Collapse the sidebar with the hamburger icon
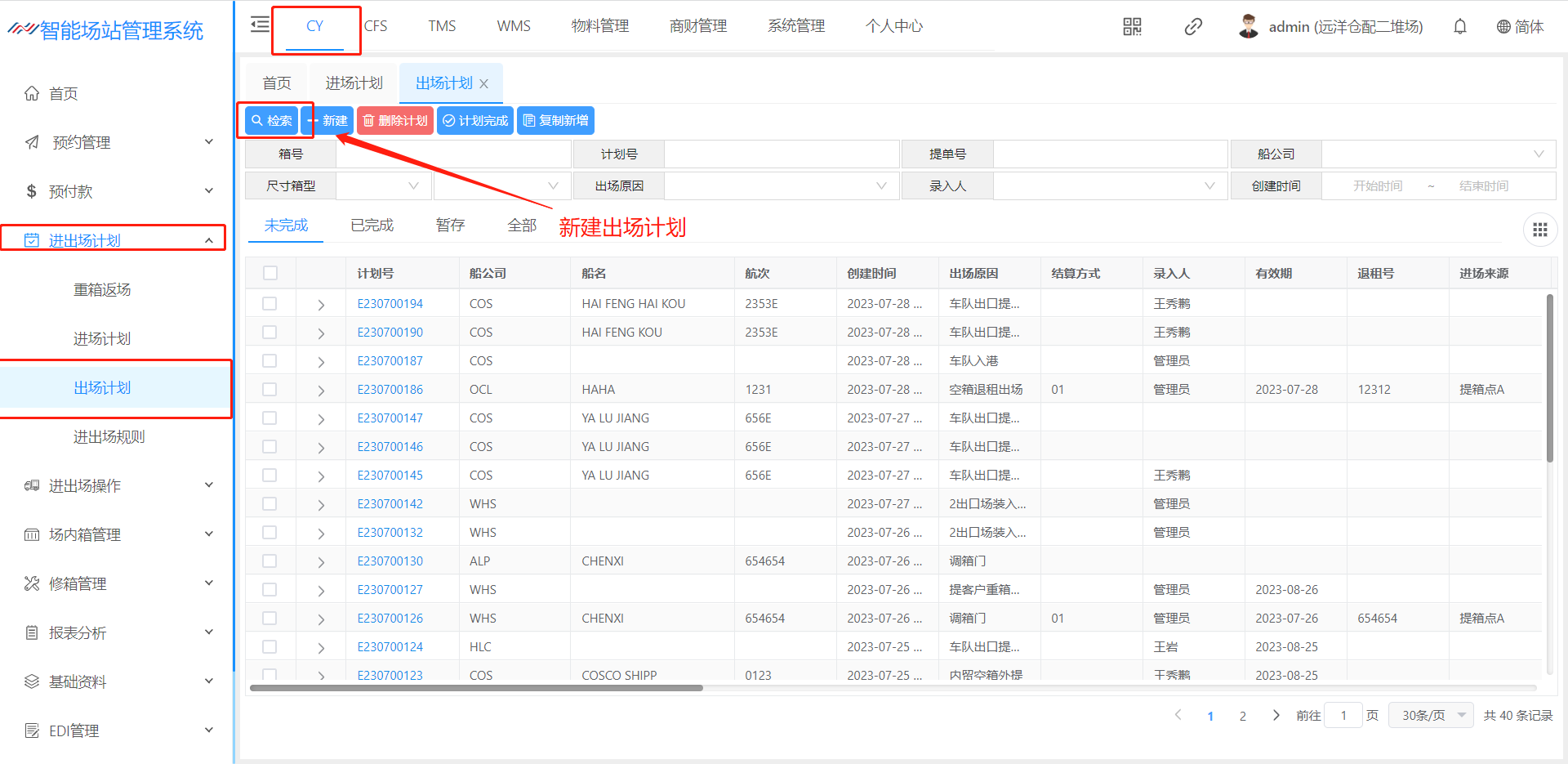Screen dimensions: 1568x764 (260, 25)
